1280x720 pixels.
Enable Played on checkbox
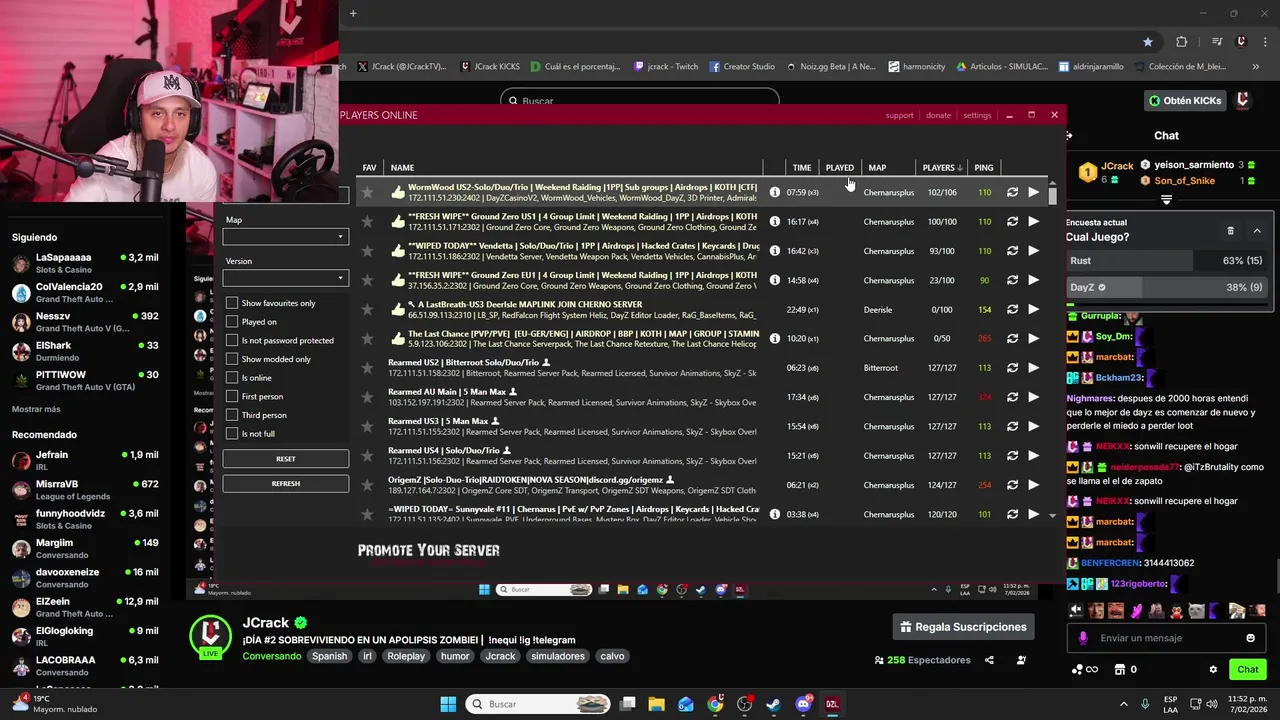(232, 322)
